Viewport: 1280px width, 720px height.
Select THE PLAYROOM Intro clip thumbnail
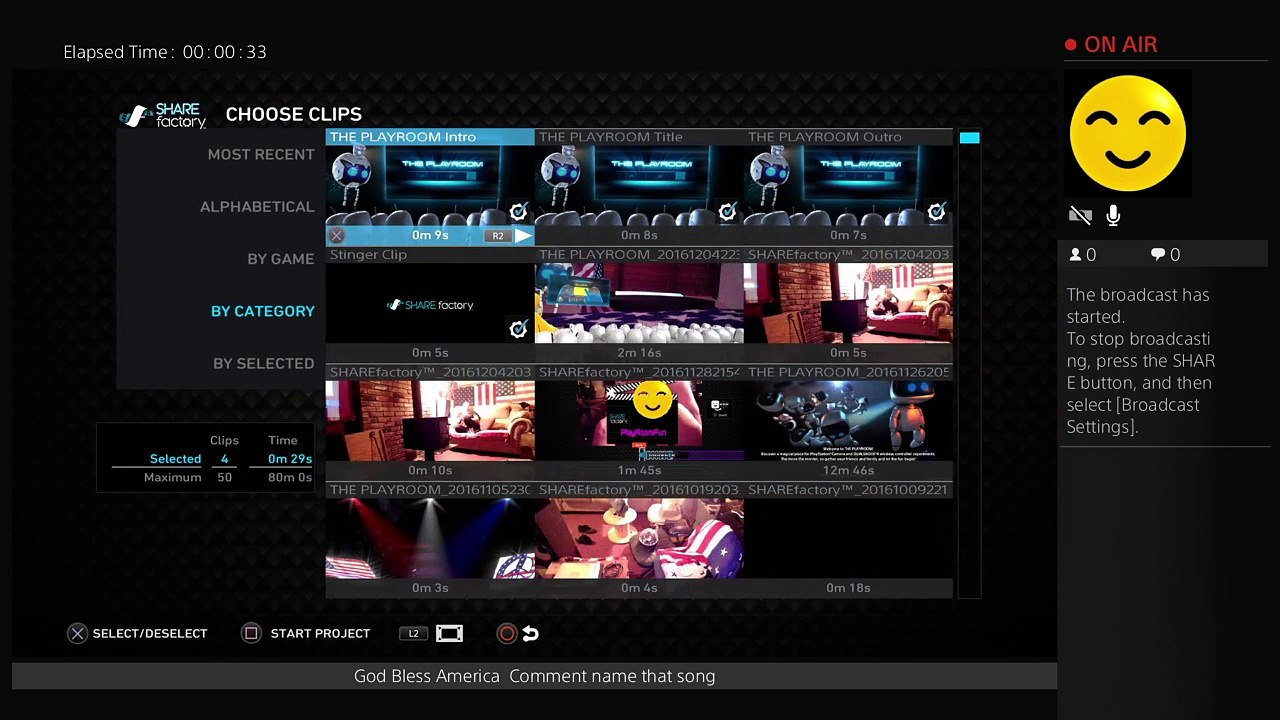click(x=430, y=186)
